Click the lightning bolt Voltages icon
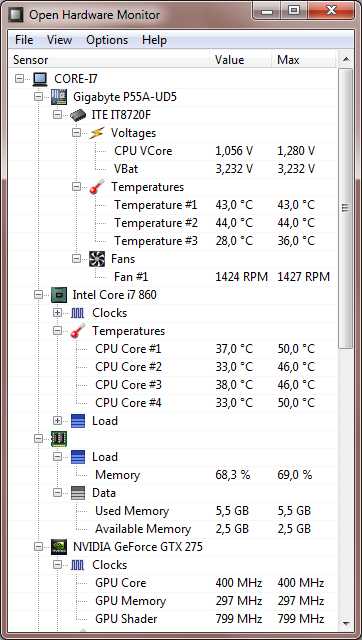 [96, 133]
